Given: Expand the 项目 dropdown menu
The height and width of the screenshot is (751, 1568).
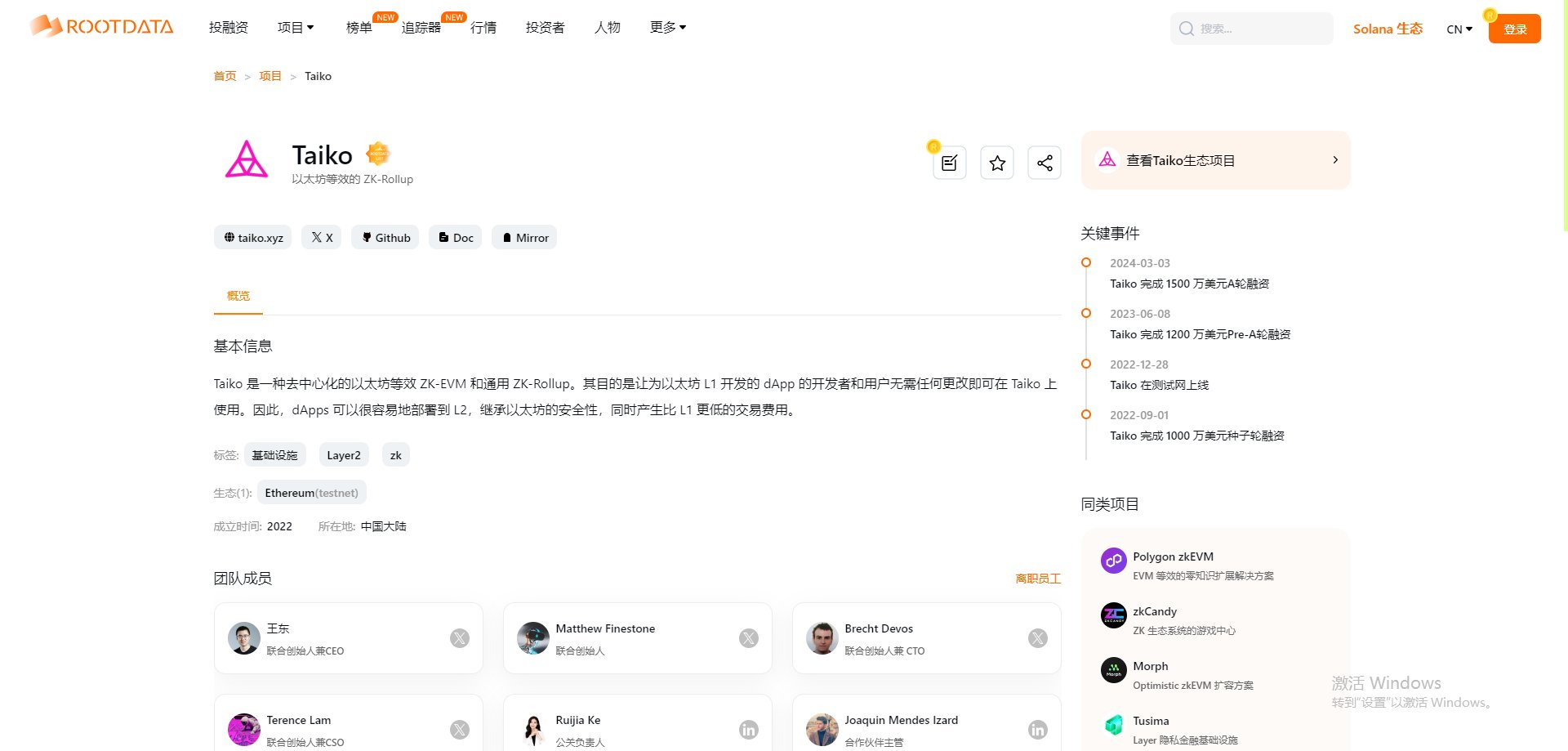Looking at the screenshot, I should point(296,28).
